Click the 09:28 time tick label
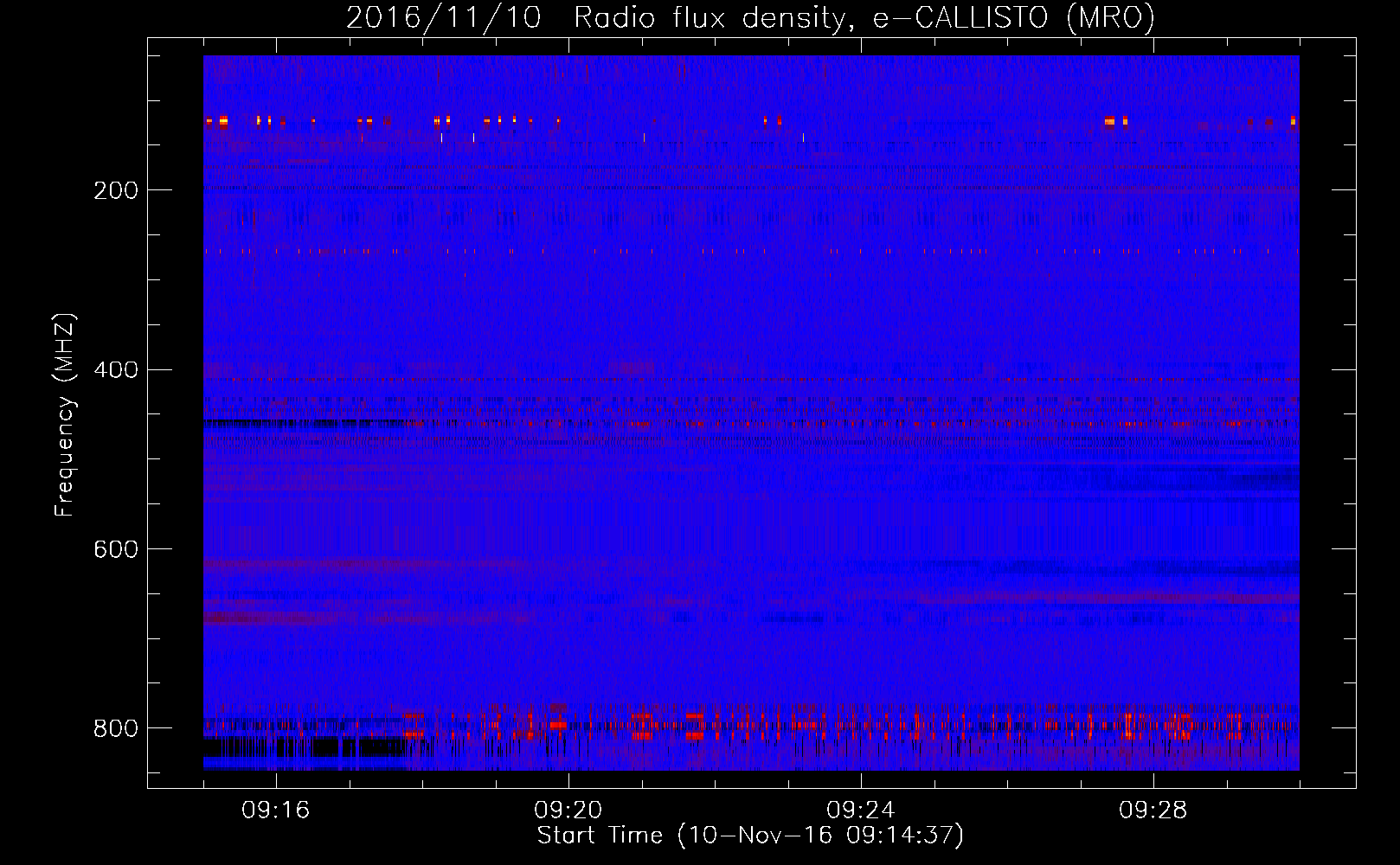This screenshot has width=1400, height=865. pyautogui.click(x=1153, y=811)
